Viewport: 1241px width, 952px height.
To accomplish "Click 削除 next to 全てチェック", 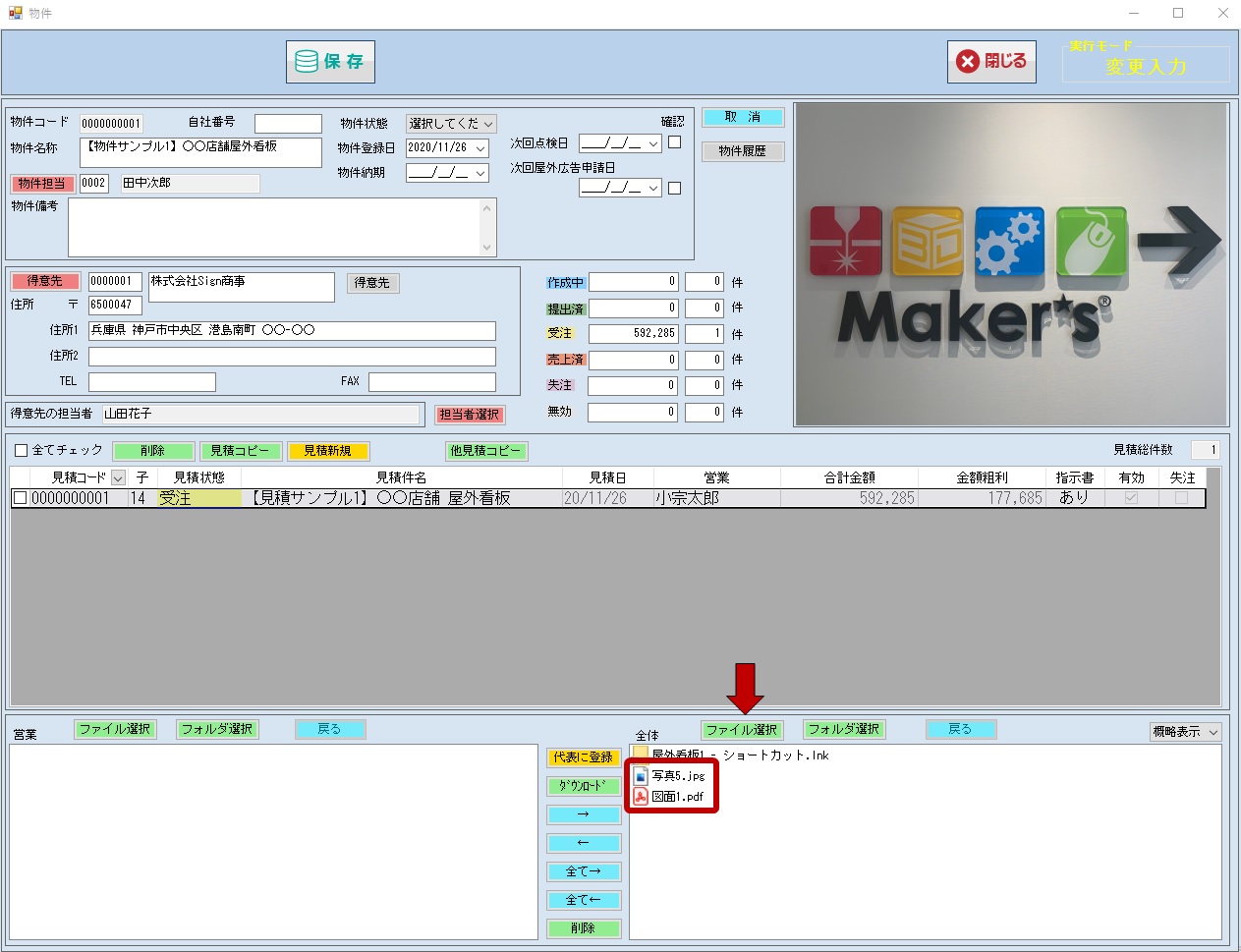I will [x=153, y=451].
